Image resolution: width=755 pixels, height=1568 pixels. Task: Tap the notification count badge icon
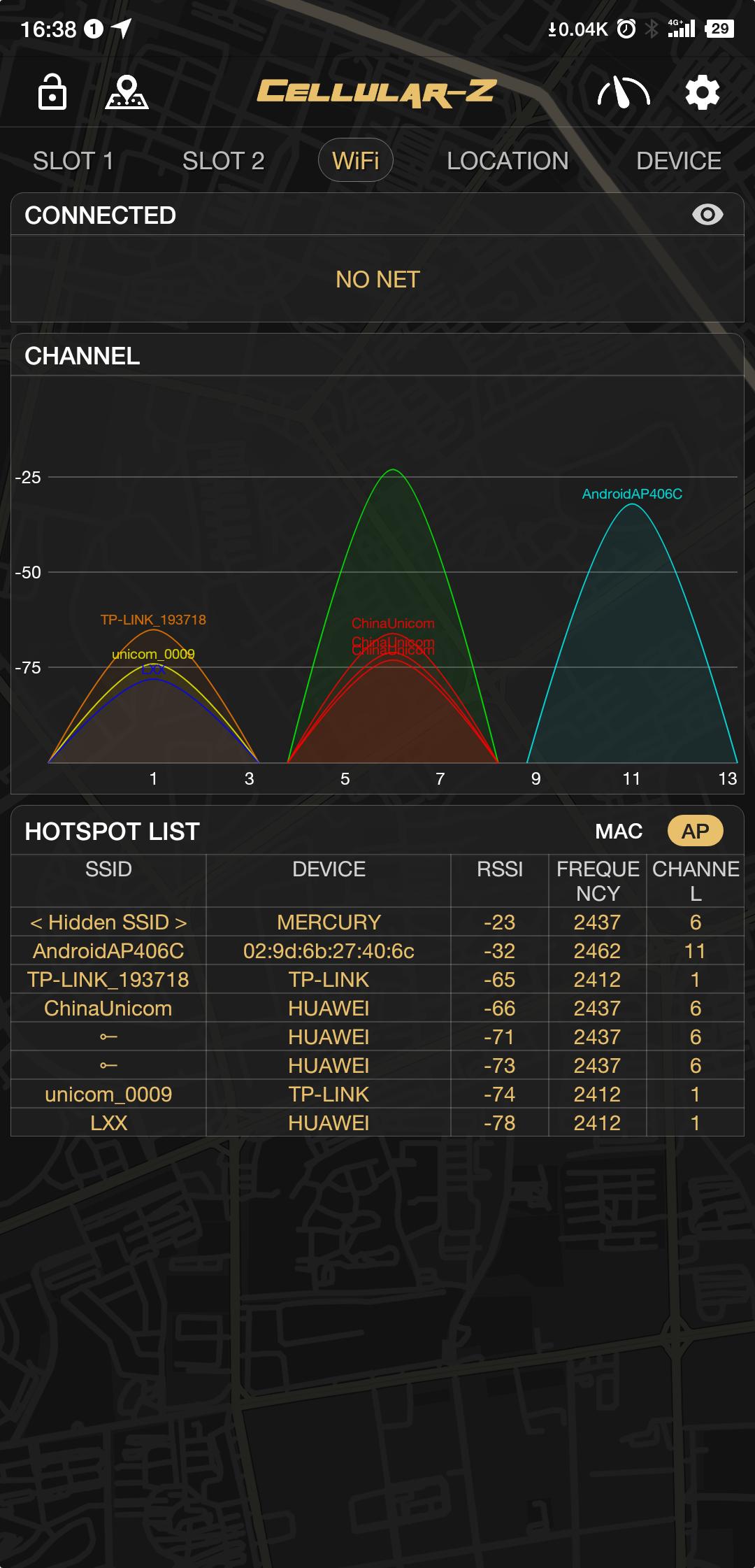94,29
